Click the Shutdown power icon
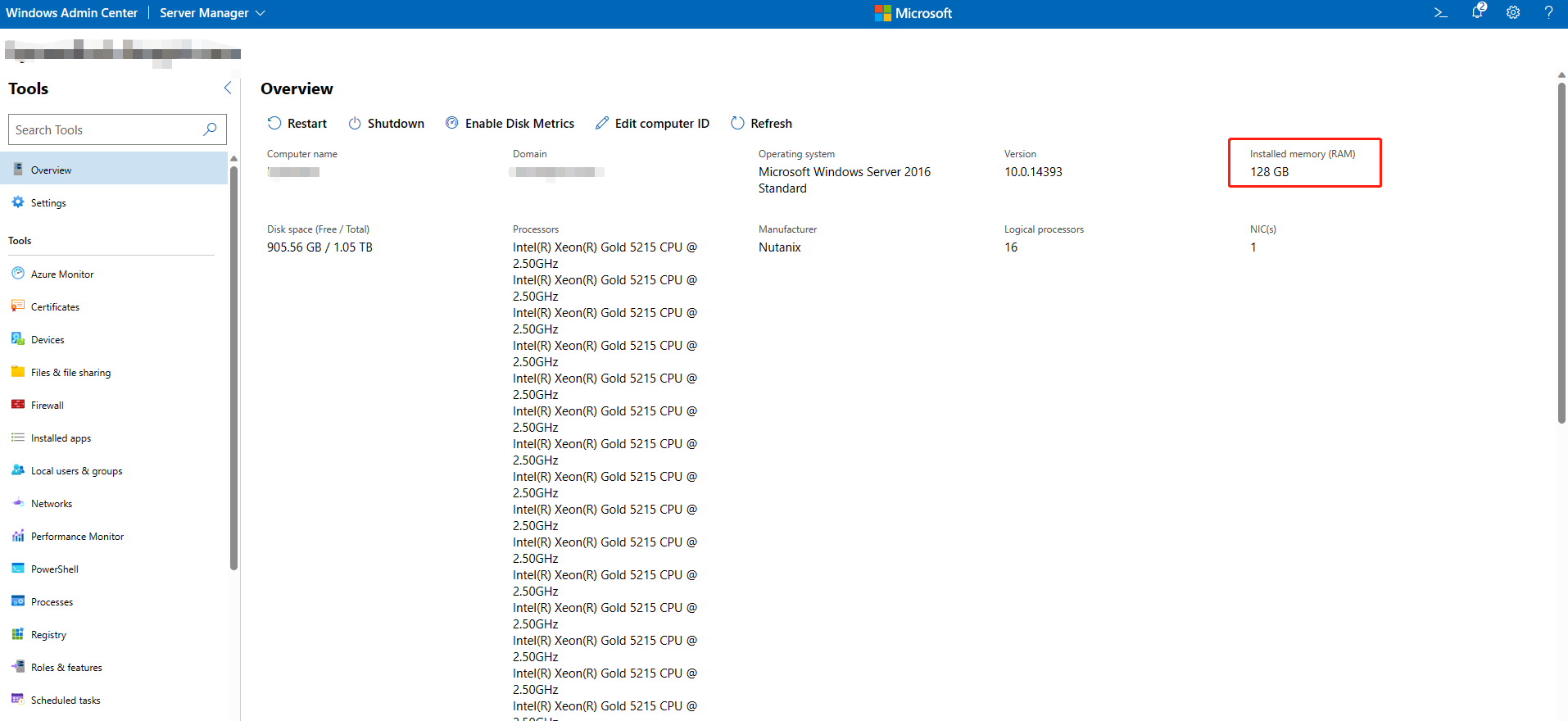Viewport: 1568px width, 721px height. point(355,123)
